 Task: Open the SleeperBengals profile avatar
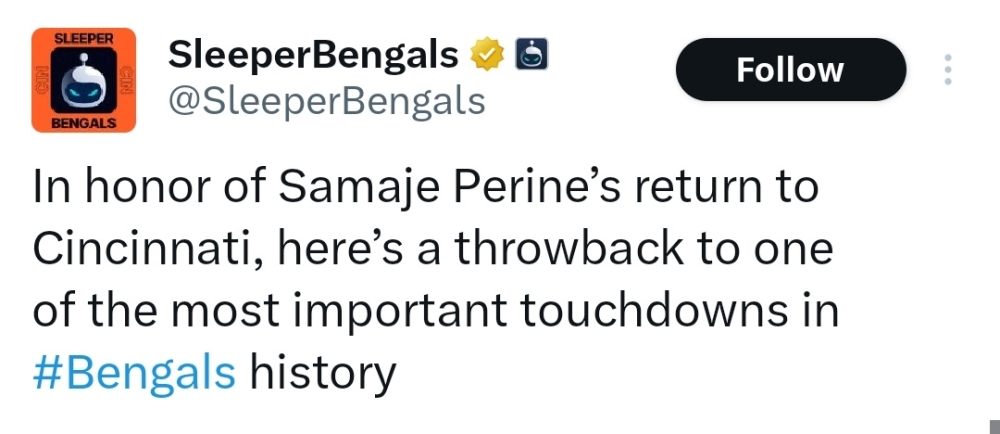(84, 80)
